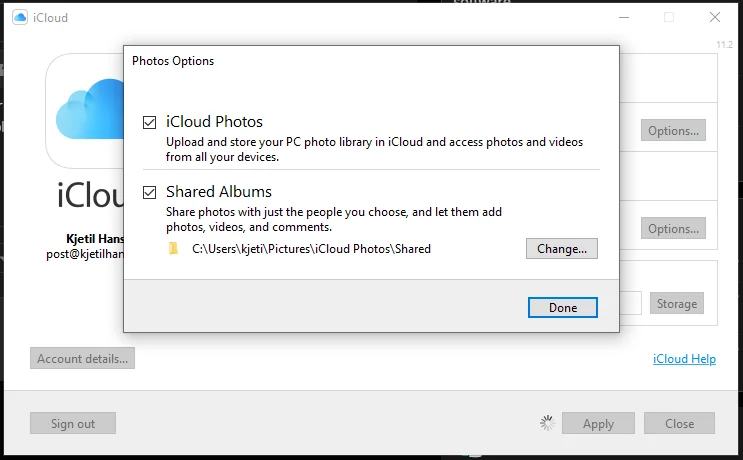Close the iCloud window with X
Screen dimensions: 743x460
[715, 18]
